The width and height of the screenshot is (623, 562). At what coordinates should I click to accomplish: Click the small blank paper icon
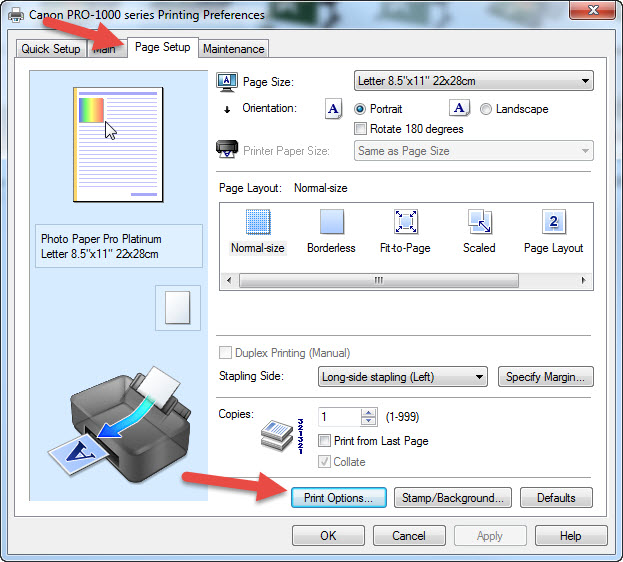[x=178, y=308]
